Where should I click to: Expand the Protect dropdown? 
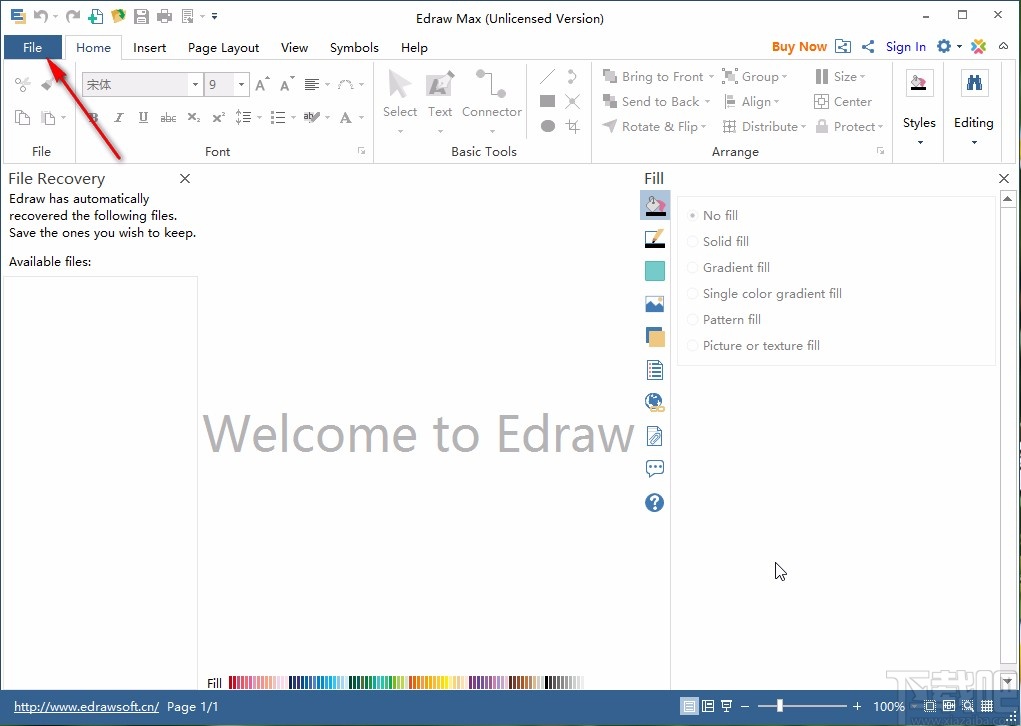click(x=880, y=126)
